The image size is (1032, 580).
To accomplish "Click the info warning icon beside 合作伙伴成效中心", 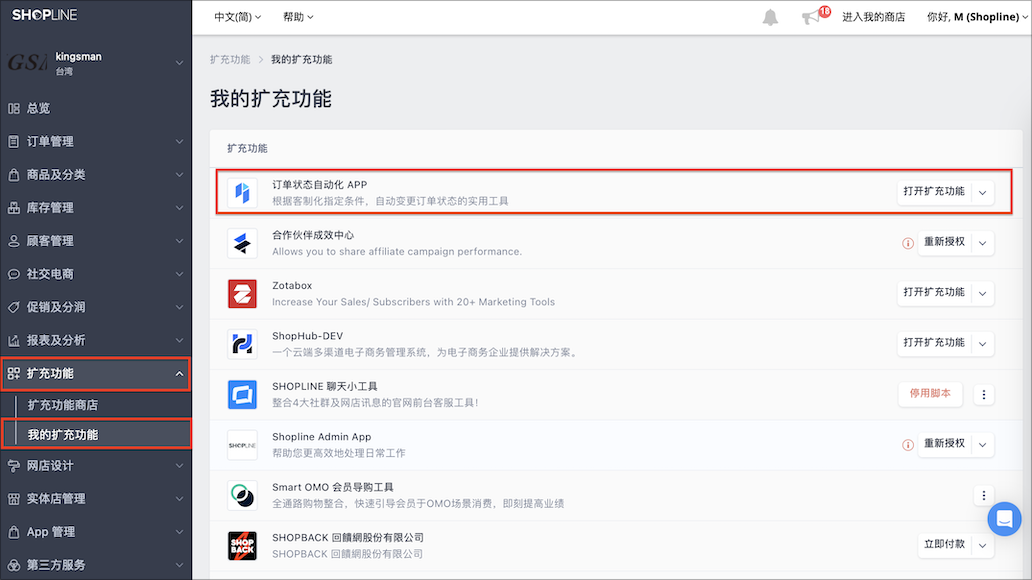I will pyautogui.click(x=908, y=243).
